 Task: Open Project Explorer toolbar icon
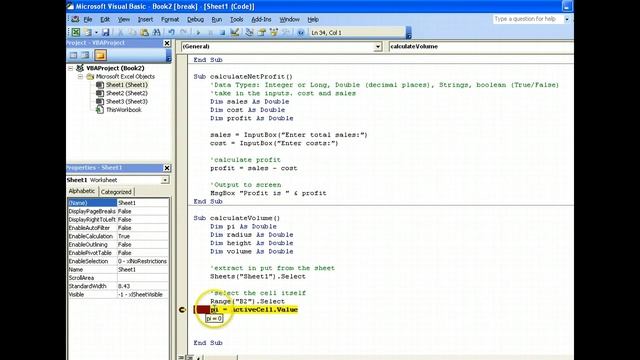point(249,32)
